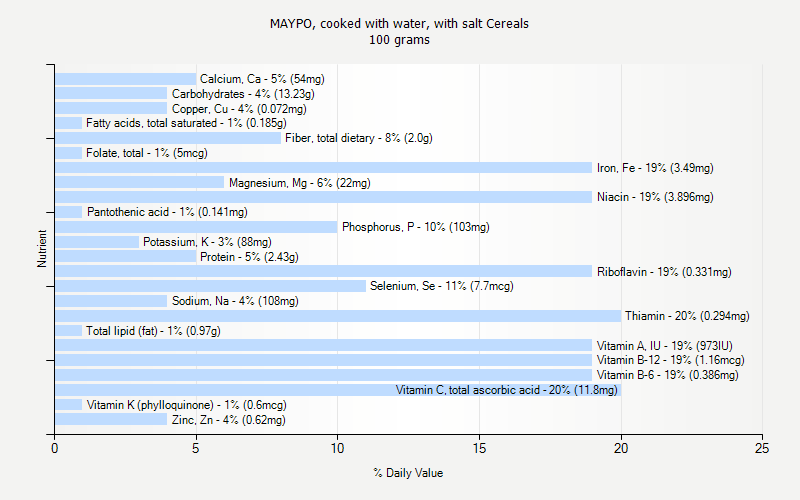
Task: Click the x-axis tick label '0'
Action: pos(55,448)
